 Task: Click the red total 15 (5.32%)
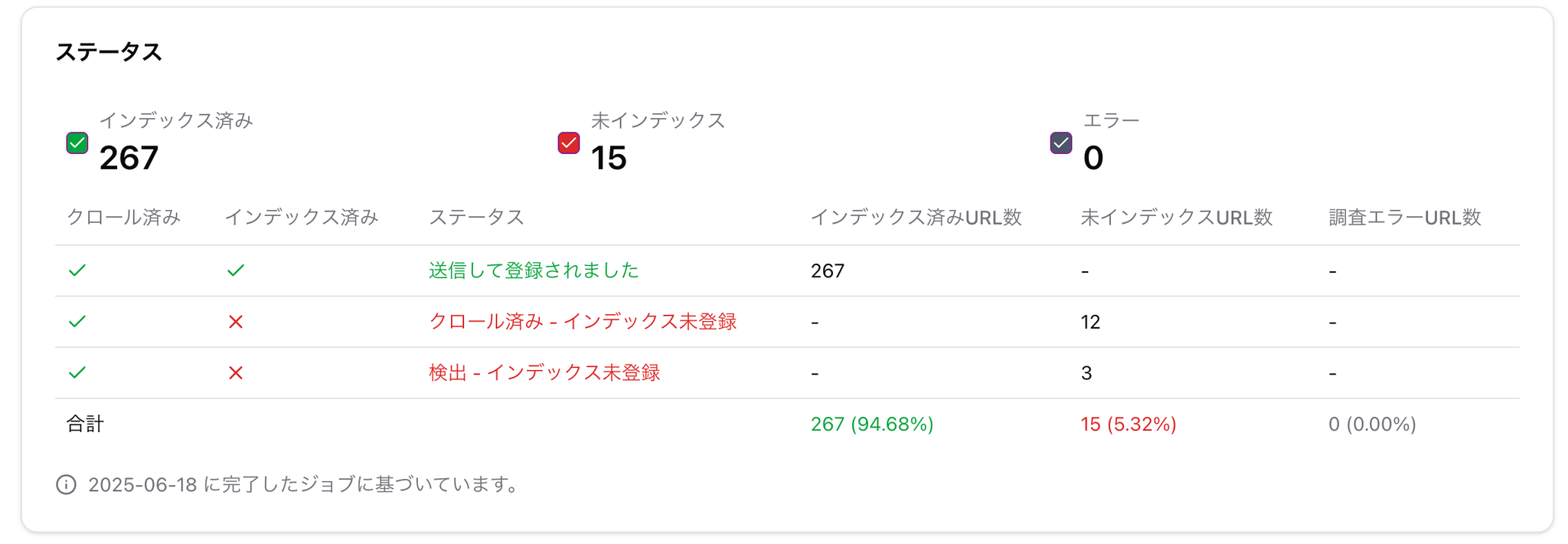click(1128, 424)
